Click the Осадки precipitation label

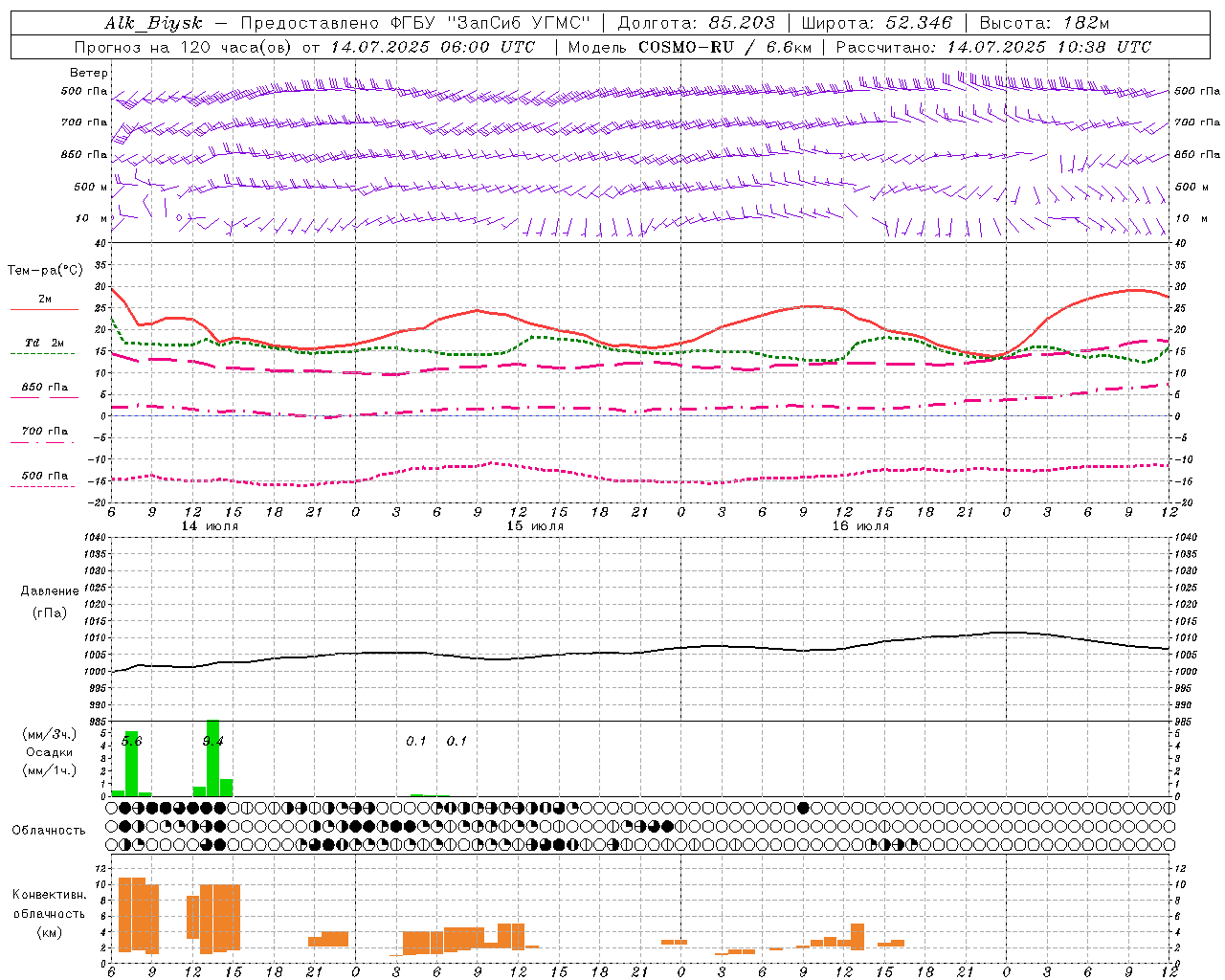point(49,752)
